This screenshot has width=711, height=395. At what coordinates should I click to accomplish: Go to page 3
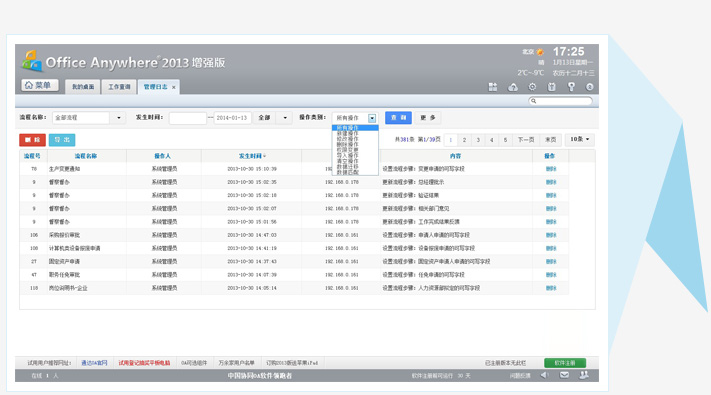tap(478, 140)
